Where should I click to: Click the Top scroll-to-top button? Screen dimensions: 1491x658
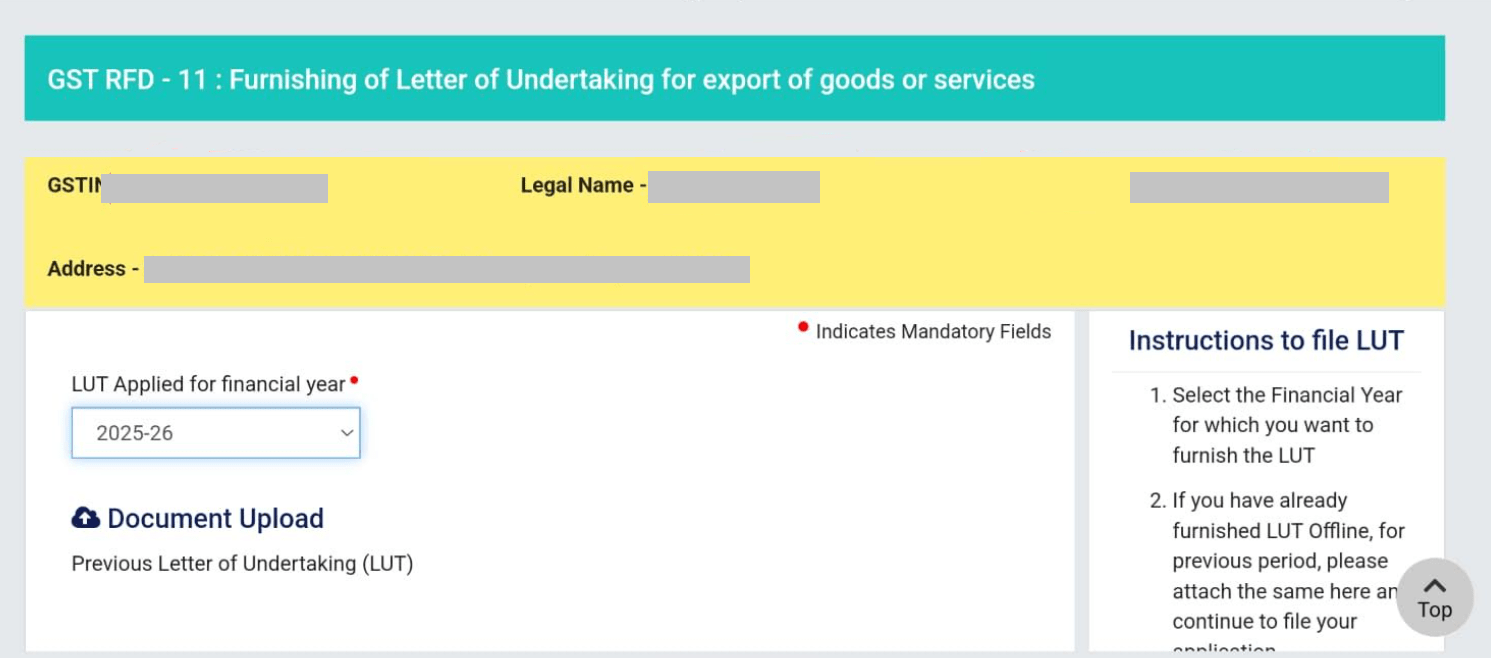tap(1435, 596)
